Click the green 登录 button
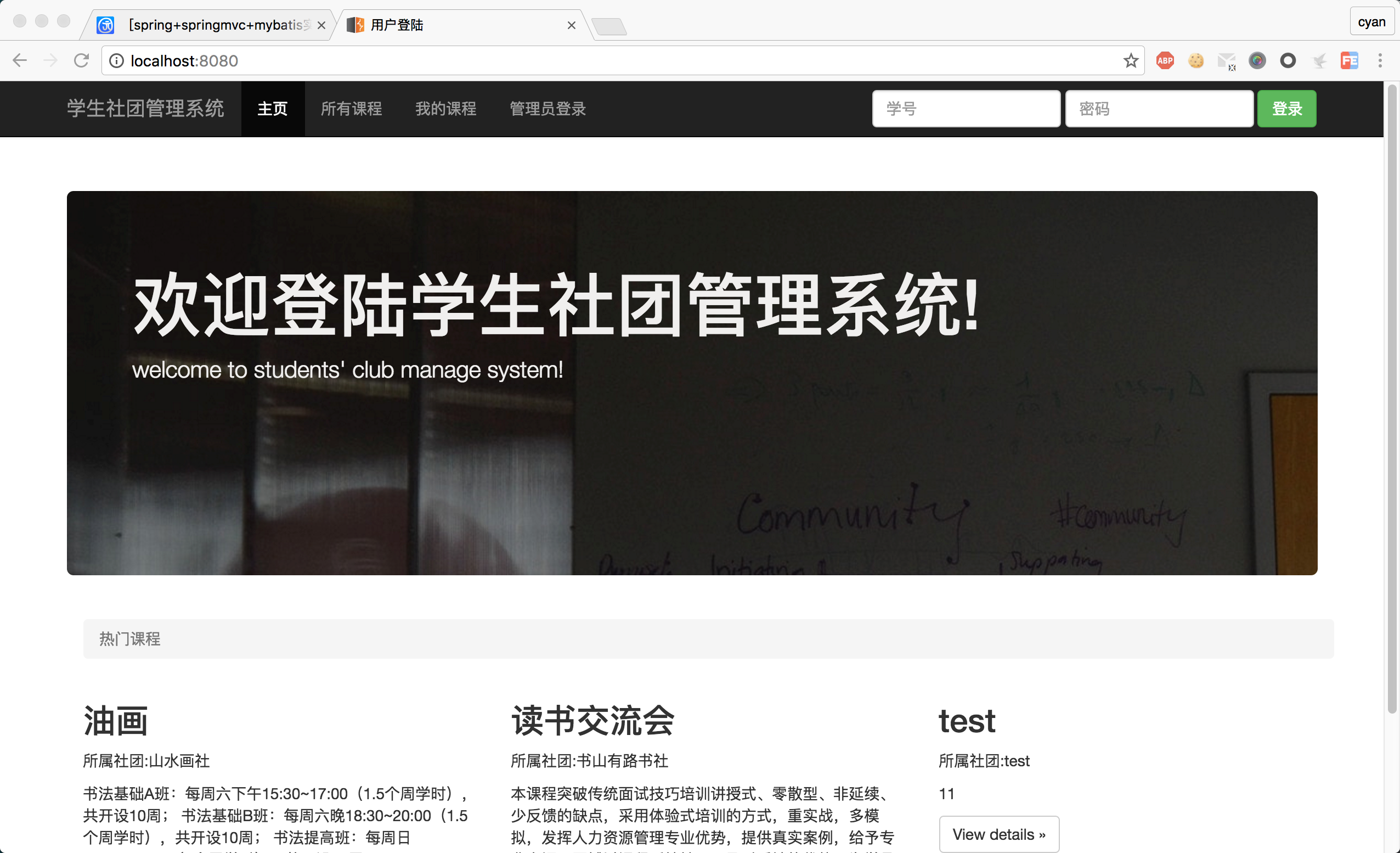The width and height of the screenshot is (1400, 853). click(x=1286, y=109)
